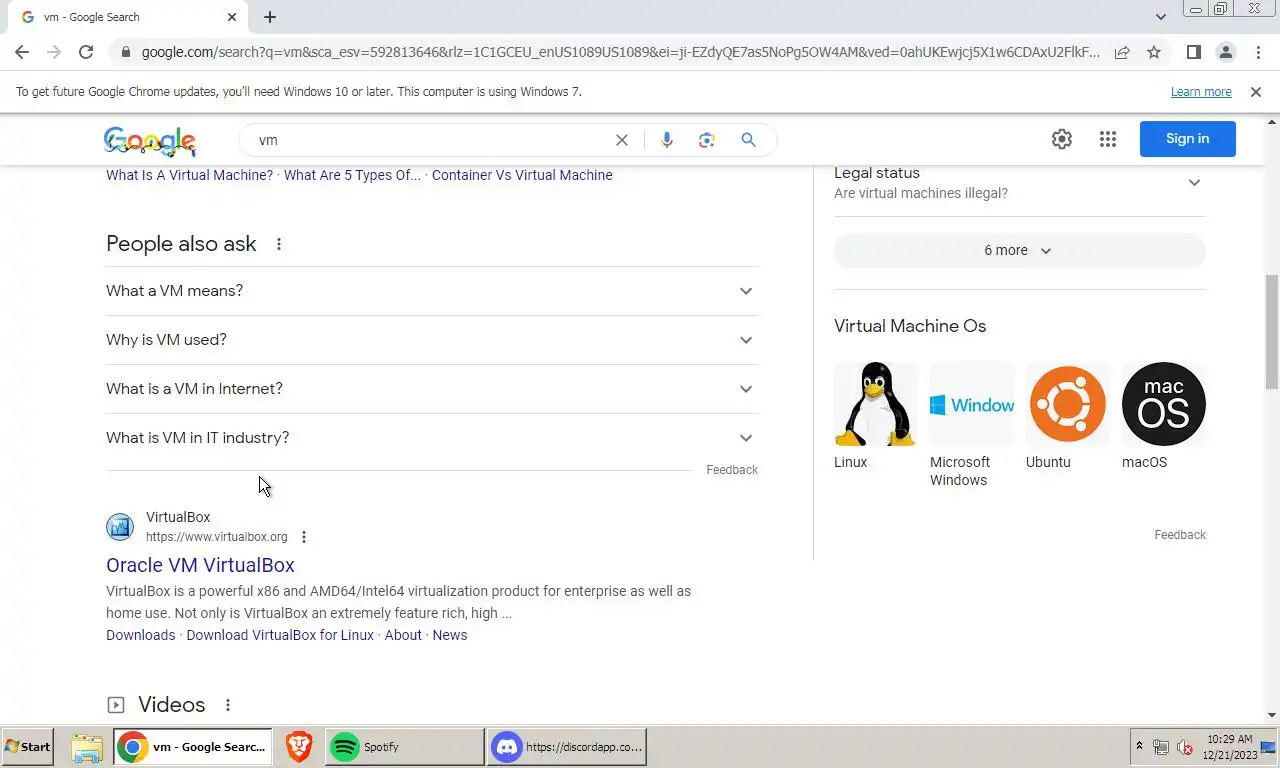Launch Brave browser from taskbar
Image resolution: width=1280 pixels, height=768 pixels.
(298, 747)
